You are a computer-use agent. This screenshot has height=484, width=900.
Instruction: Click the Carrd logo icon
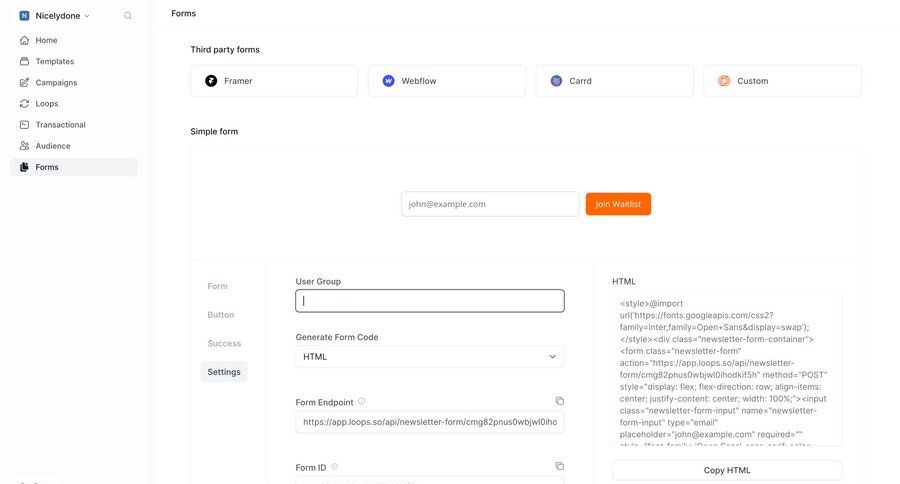click(x=556, y=81)
